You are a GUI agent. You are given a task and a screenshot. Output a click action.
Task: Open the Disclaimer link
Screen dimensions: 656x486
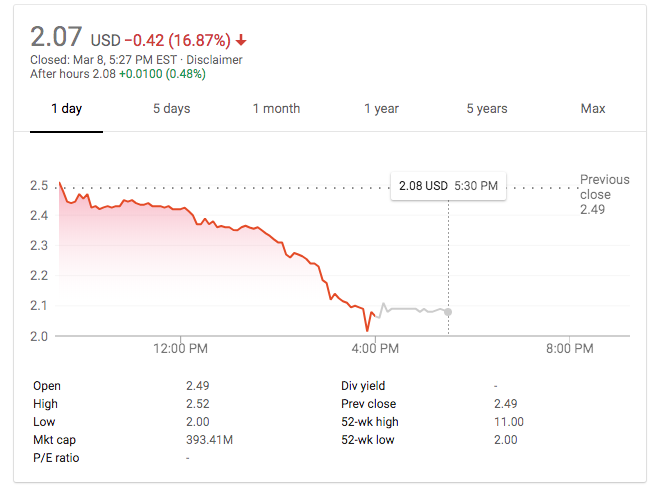coord(216,60)
